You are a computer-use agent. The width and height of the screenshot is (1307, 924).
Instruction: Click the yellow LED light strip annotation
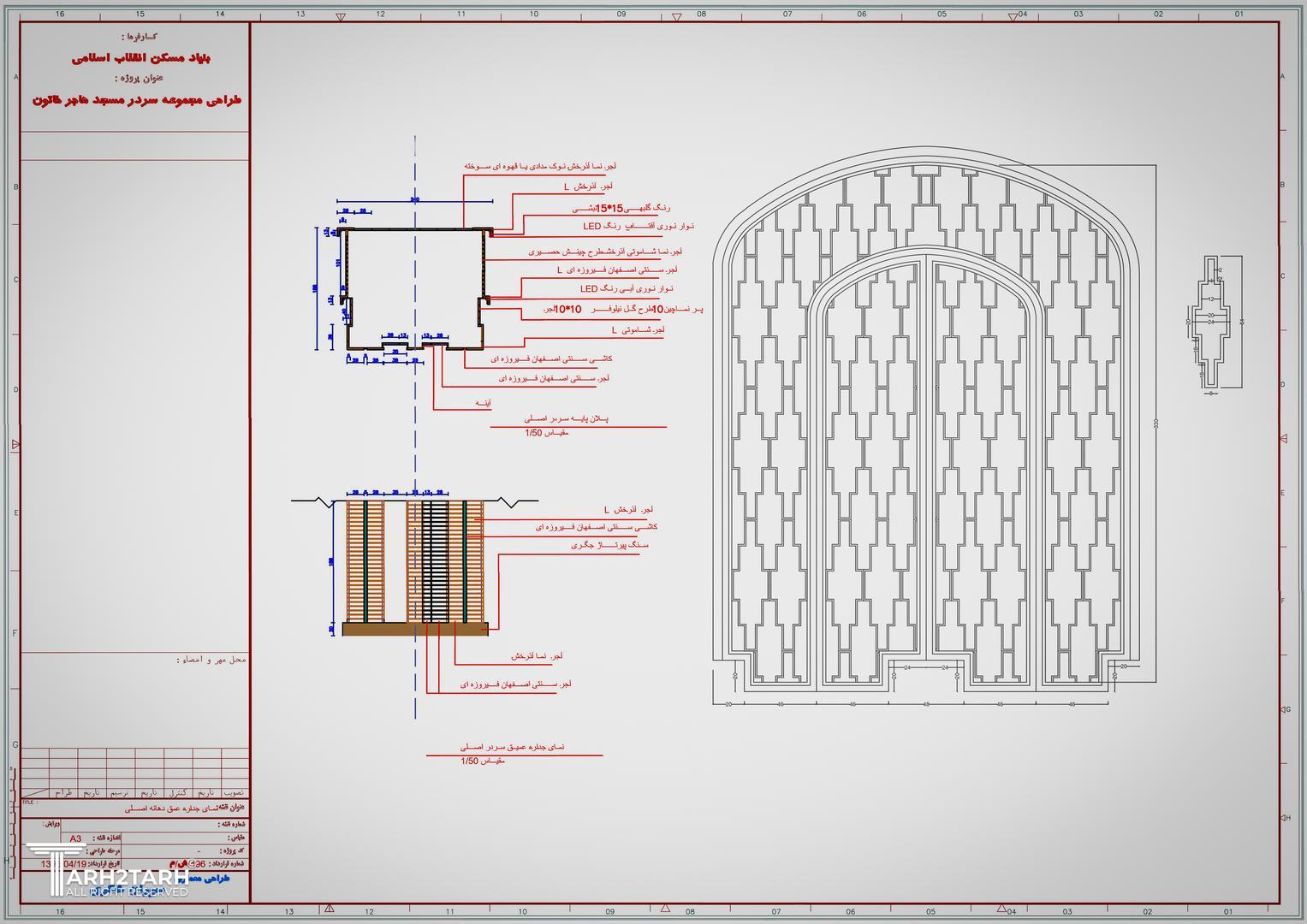click(x=638, y=226)
